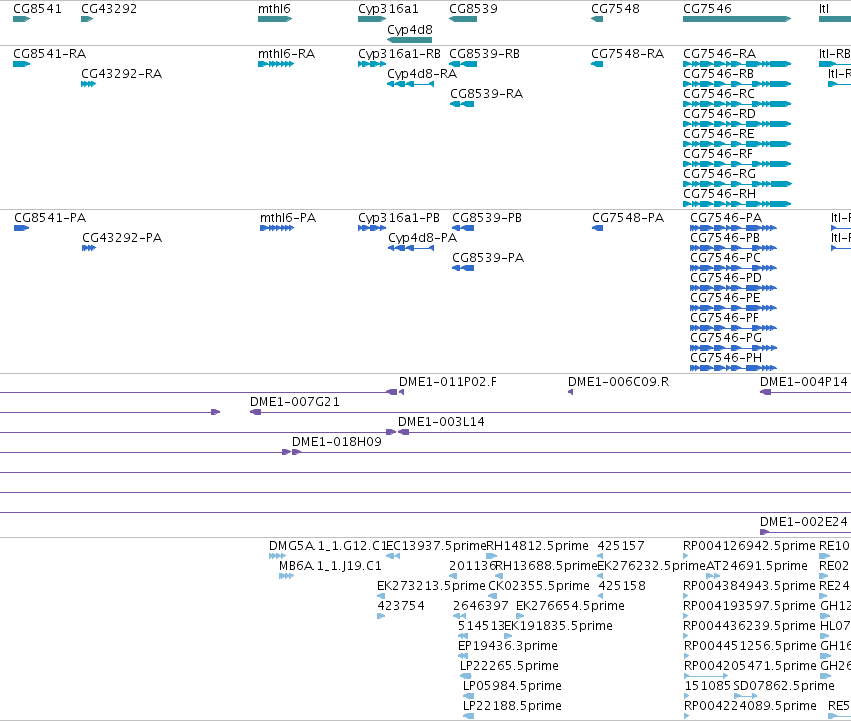Click the CG43292-PA label

pyautogui.click(x=122, y=238)
